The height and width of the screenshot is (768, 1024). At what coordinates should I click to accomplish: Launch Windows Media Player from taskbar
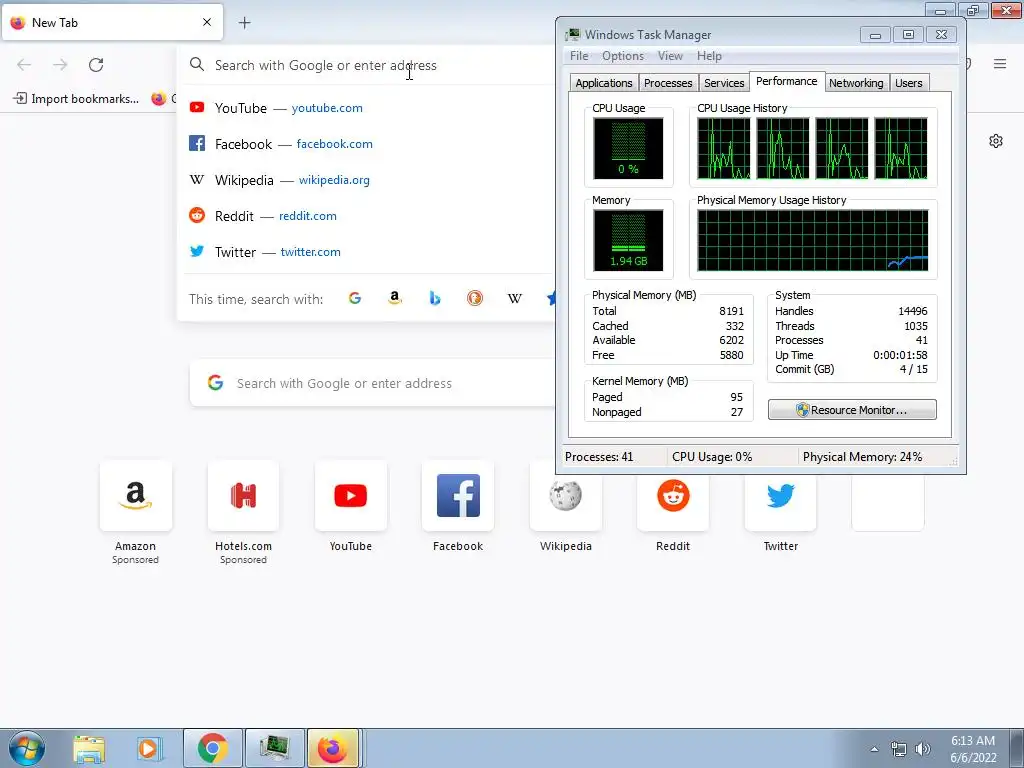[x=148, y=748]
